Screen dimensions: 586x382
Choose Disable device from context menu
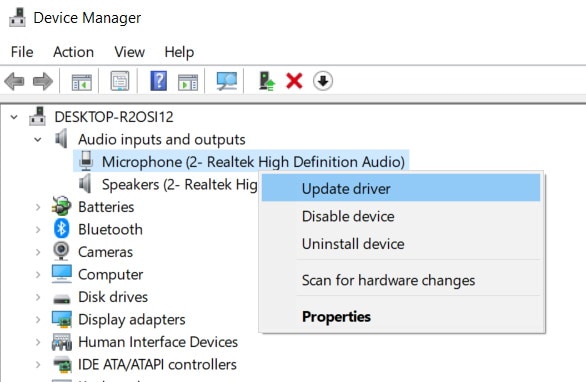point(401,216)
